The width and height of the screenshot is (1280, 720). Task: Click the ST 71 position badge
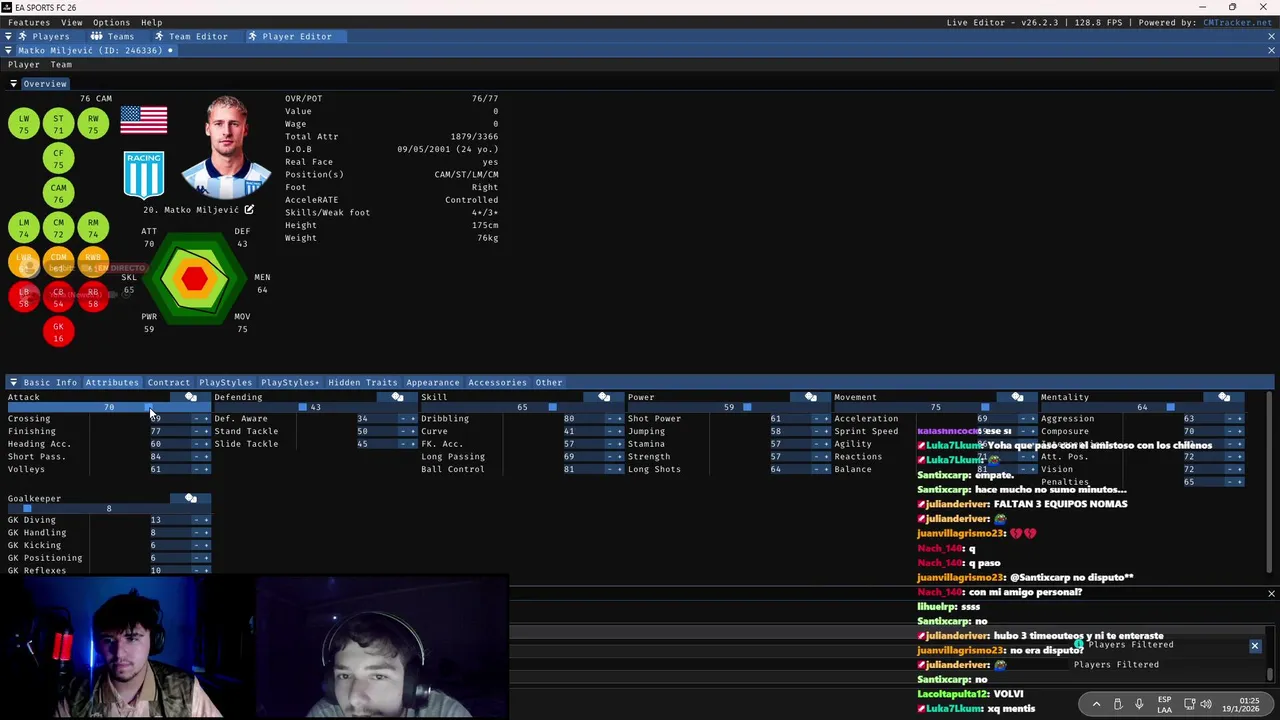(x=58, y=124)
